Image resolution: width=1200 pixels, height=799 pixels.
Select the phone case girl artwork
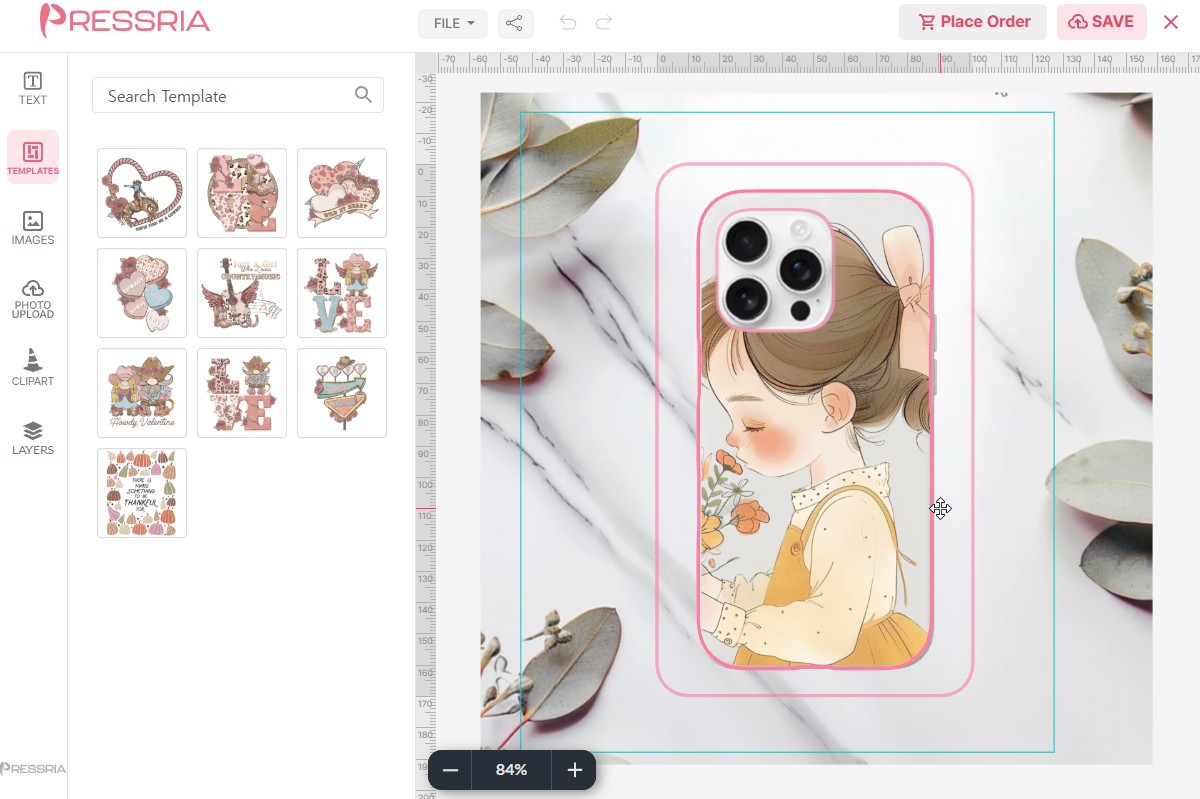pyautogui.click(x=815, y=430)
